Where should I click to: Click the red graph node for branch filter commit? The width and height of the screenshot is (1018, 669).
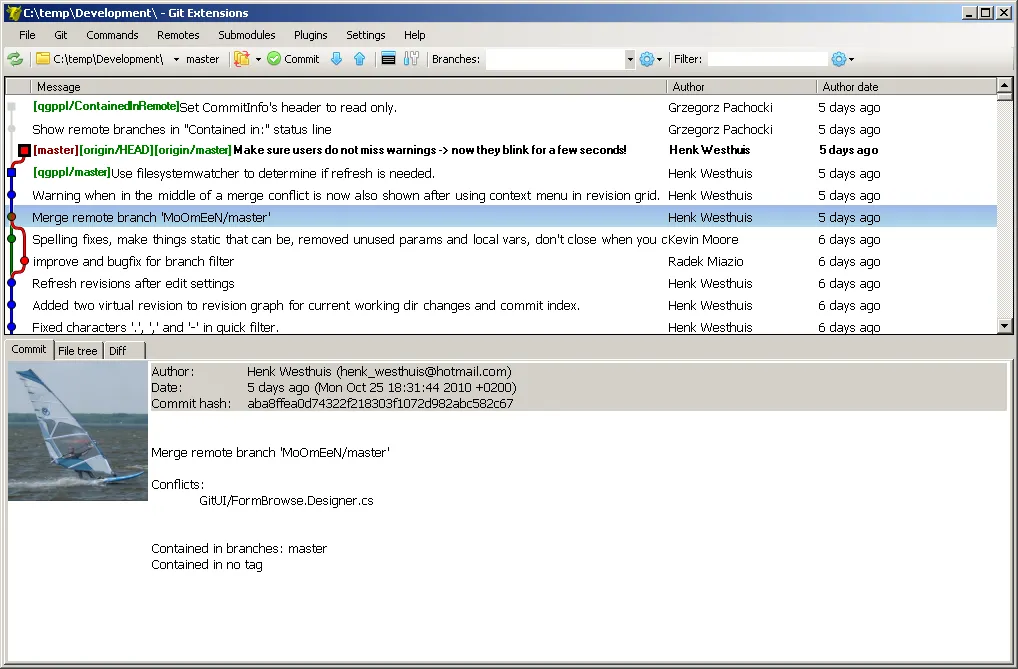[x=25, y=261]
